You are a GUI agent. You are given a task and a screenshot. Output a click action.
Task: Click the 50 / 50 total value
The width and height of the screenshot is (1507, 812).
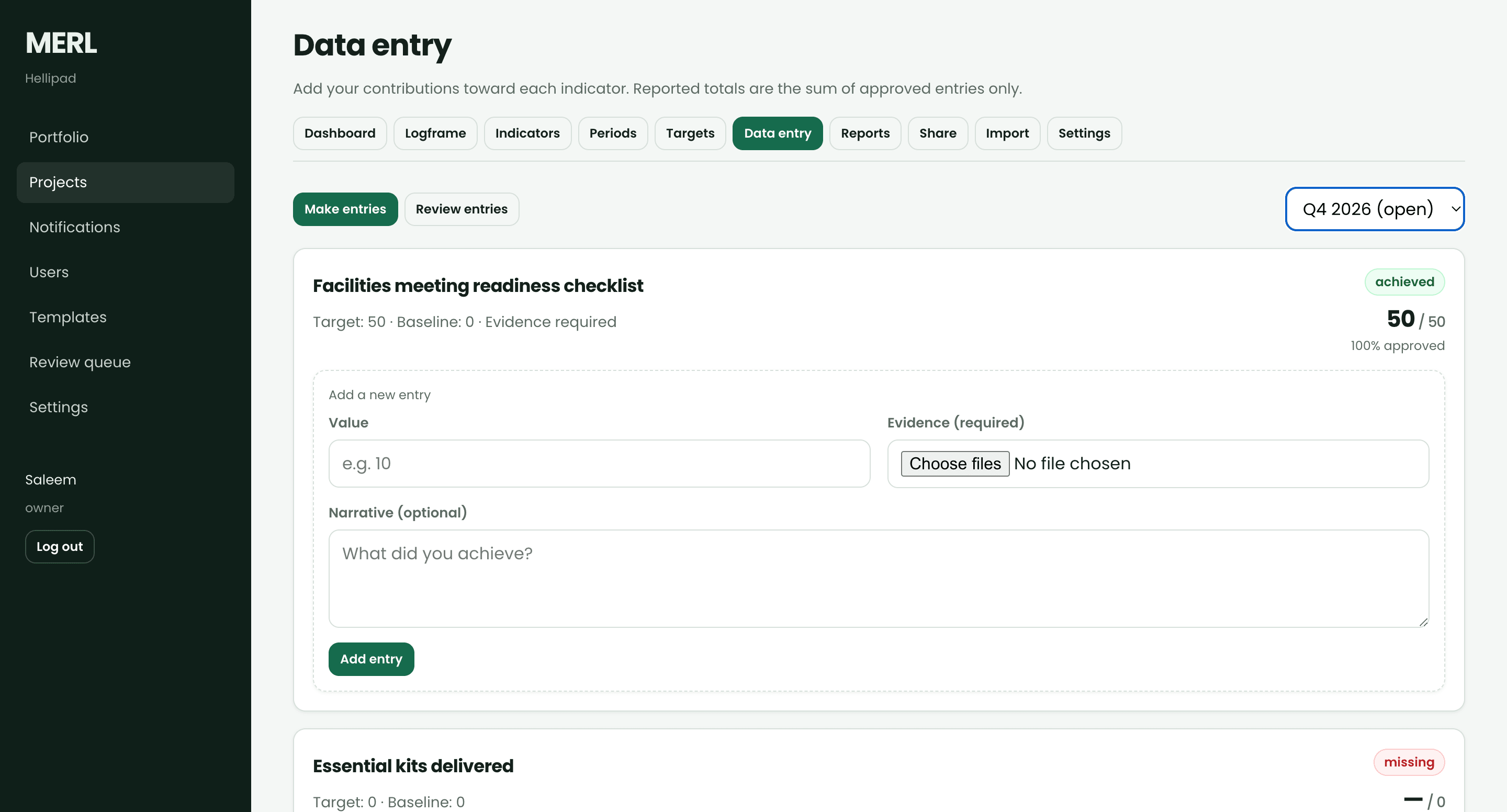[1416, 320]
